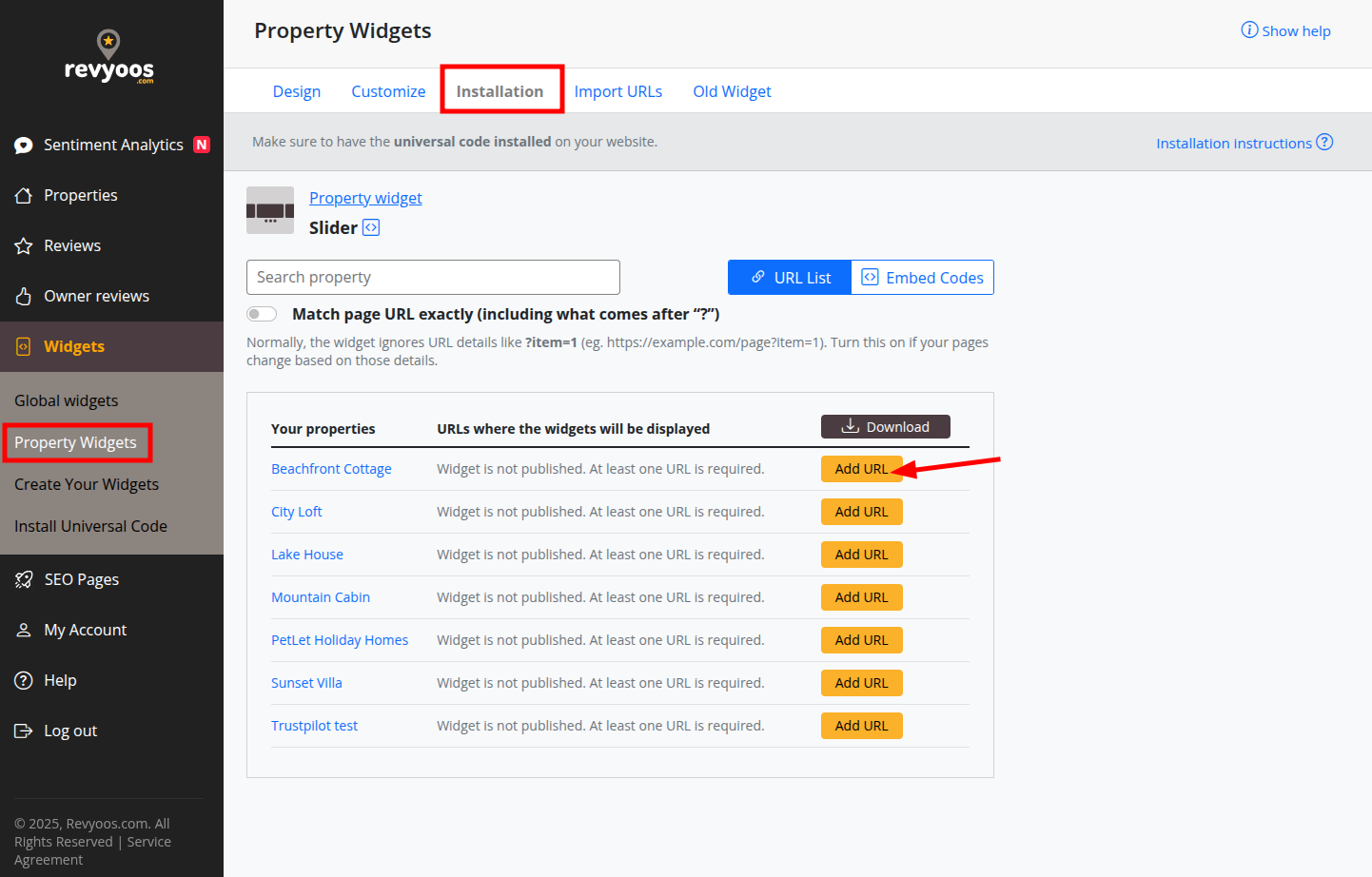1372x877 pixels.
Task: Open the Mountain Cabin property link
Action: point(321,597)
